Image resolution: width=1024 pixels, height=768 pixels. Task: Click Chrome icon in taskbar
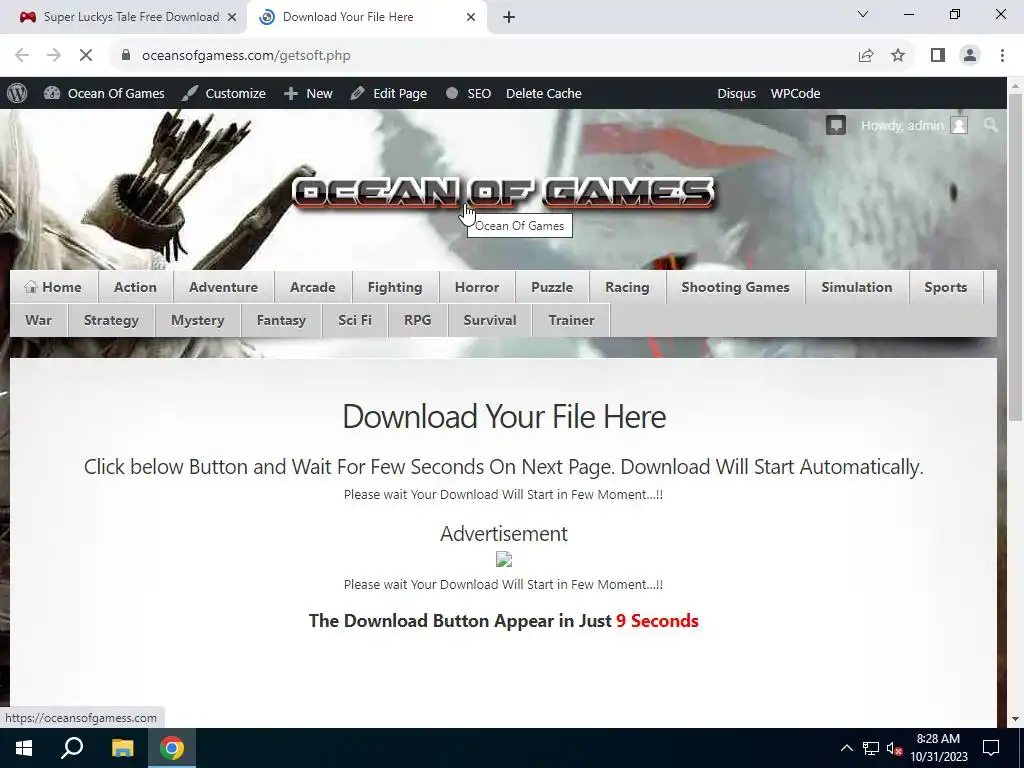click(x=172, y=748)
